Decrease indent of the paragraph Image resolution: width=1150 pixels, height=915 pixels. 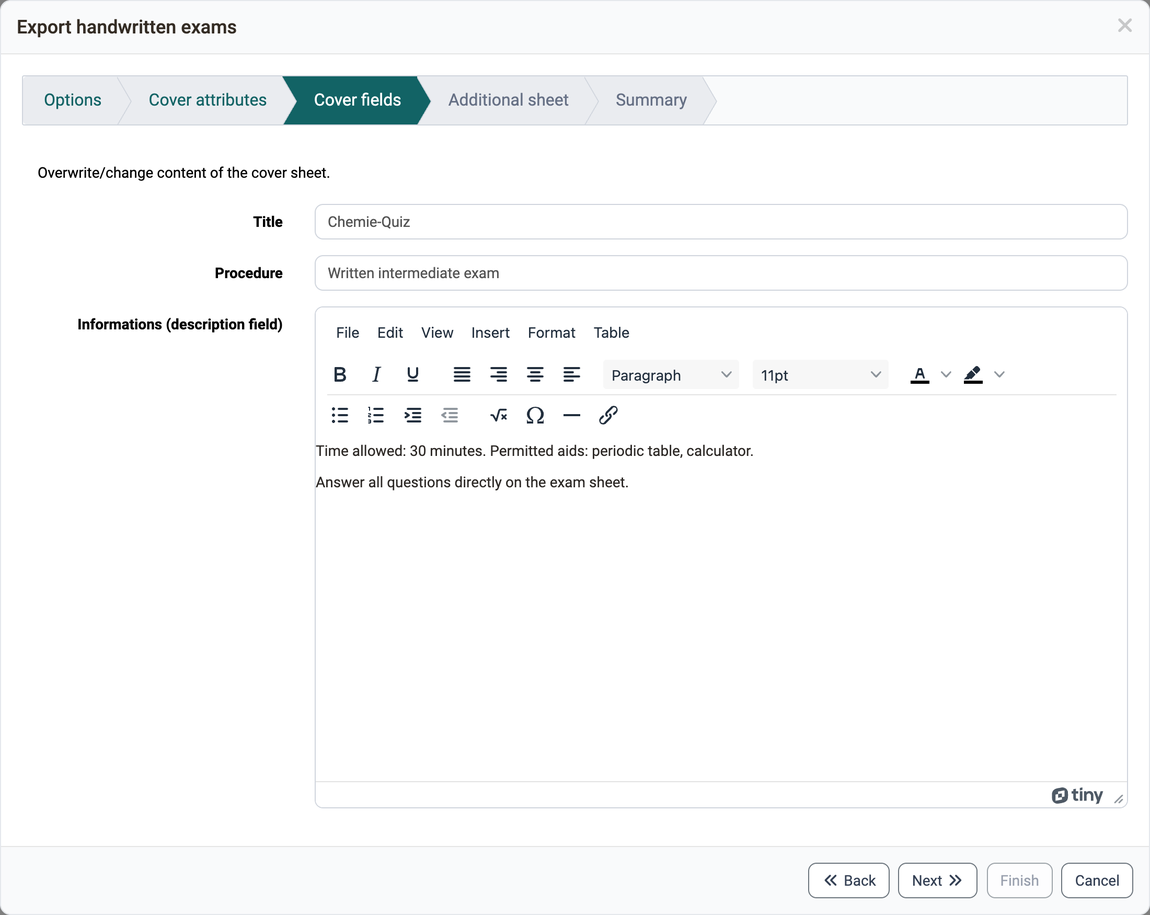(x=450, y=416)
